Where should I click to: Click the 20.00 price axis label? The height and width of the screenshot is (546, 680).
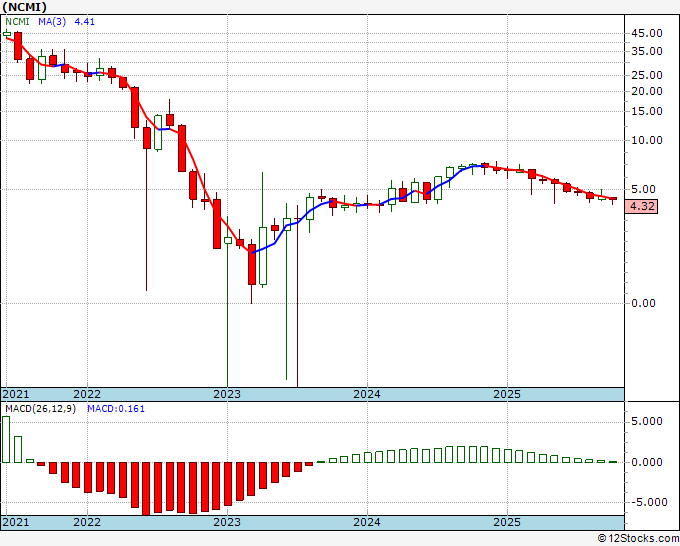(x=647, y=91)
